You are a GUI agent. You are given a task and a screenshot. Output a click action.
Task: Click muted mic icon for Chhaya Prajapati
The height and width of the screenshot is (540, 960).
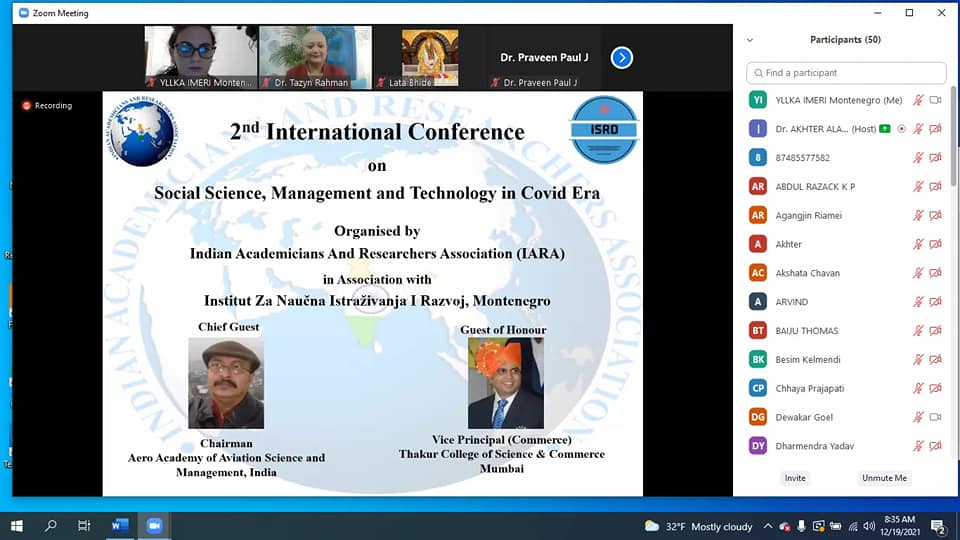pos(918,388)
